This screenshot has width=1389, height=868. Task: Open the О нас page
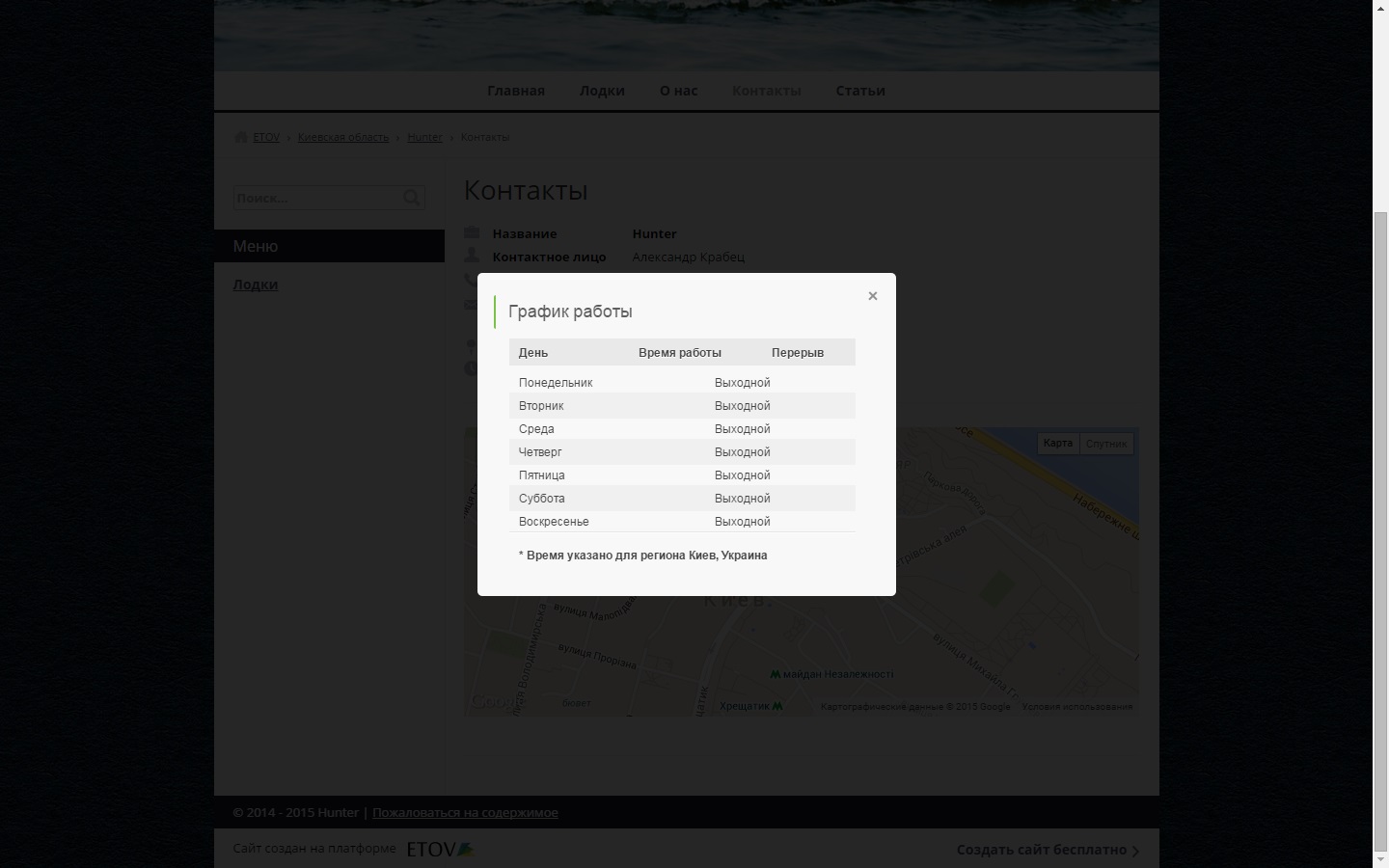point(678,91)
